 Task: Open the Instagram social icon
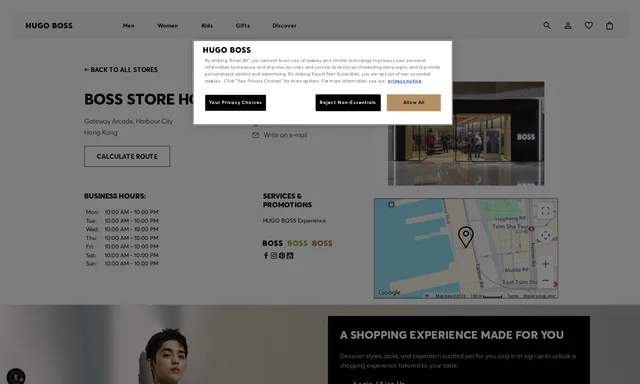[x=274, y=255]
